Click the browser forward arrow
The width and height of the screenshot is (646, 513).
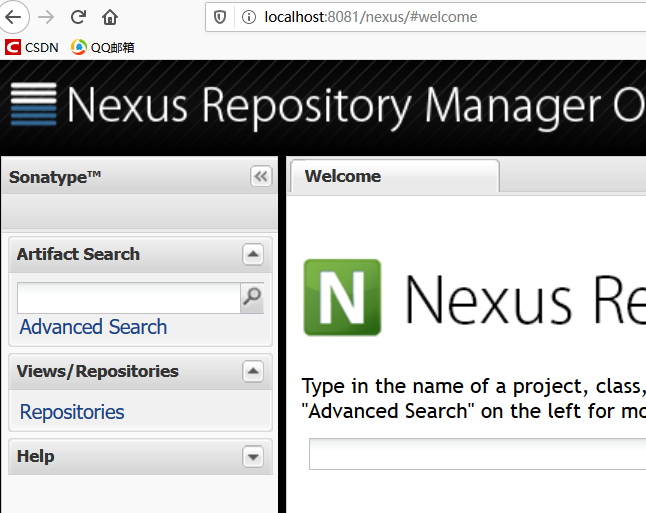pyautogui.click(x=46, y=17)
